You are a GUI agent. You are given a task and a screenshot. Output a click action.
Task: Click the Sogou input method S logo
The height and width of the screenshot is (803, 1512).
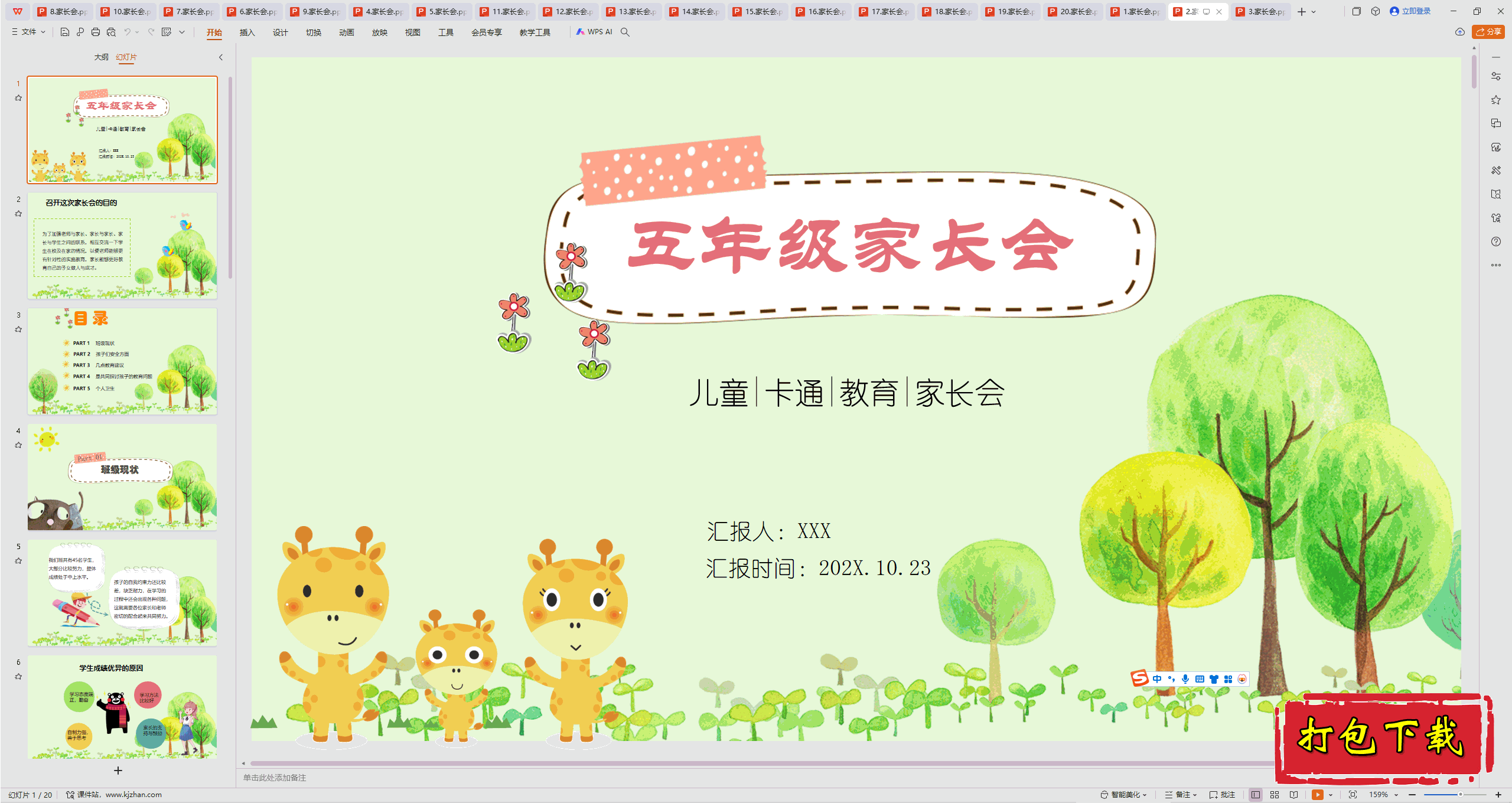(x=1140, y=678)
